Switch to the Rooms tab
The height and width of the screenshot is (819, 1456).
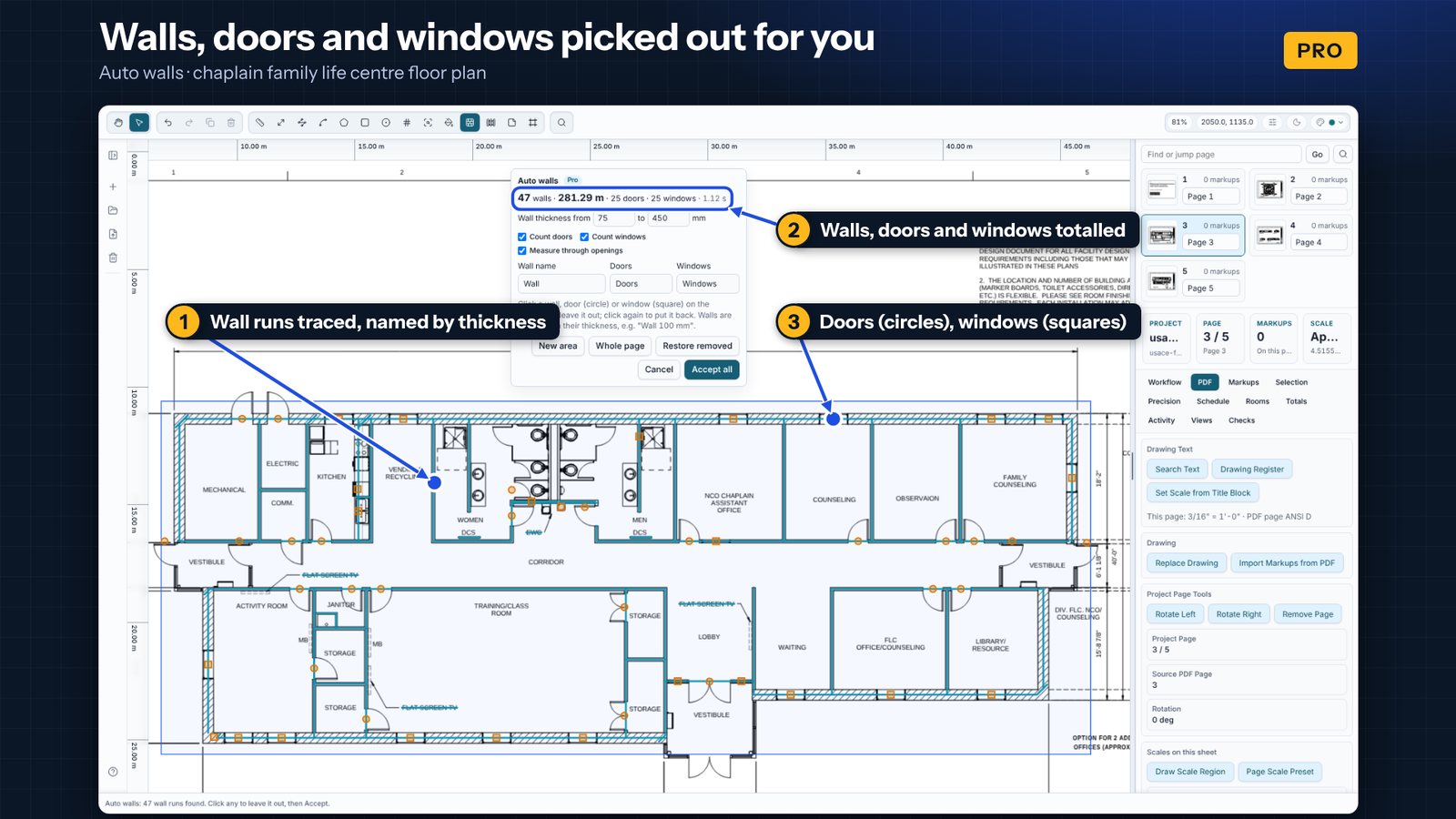(x=1257, y=401)
